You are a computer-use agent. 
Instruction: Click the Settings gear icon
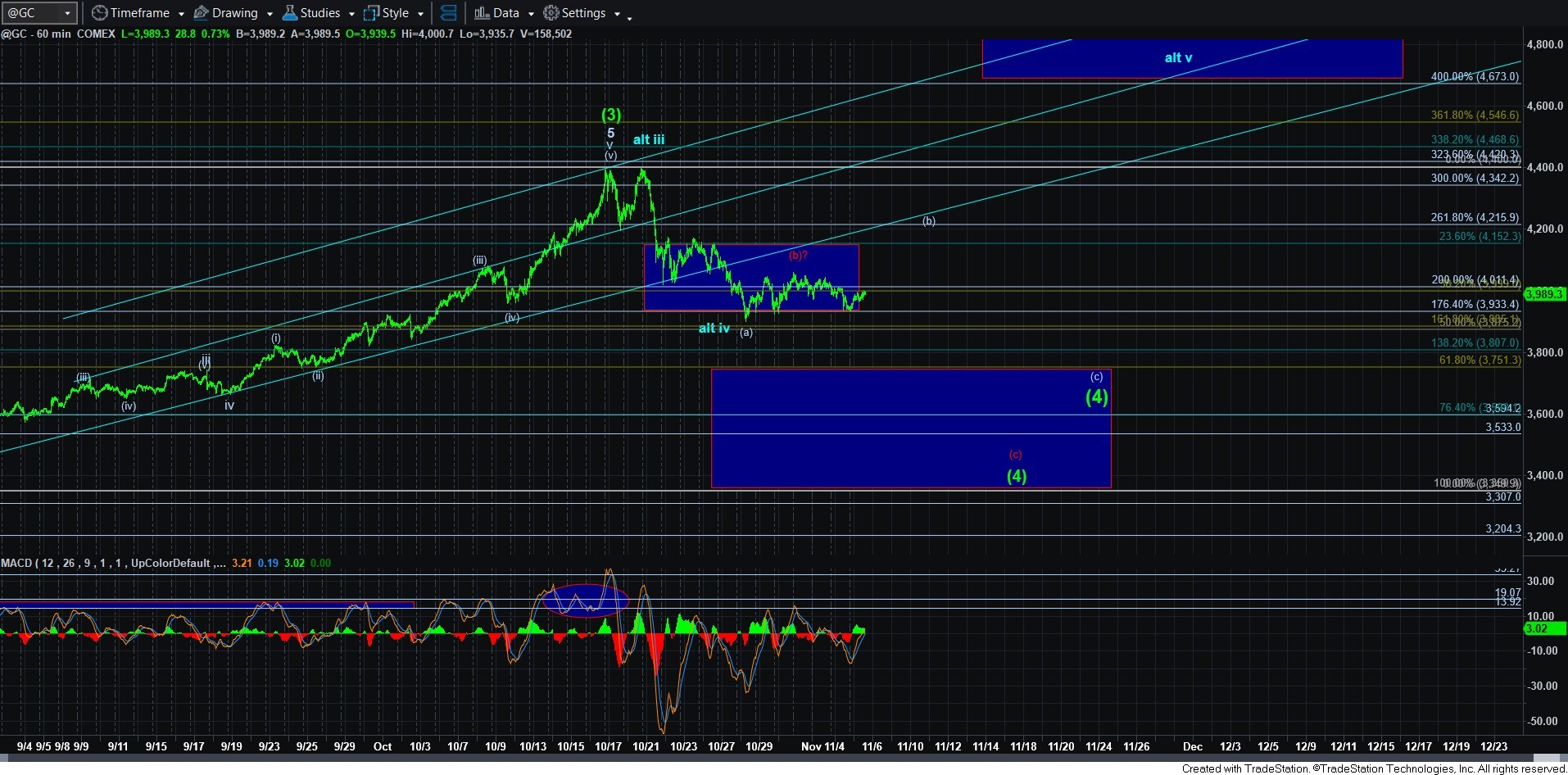pyautogui.click(x=551, y=13)
